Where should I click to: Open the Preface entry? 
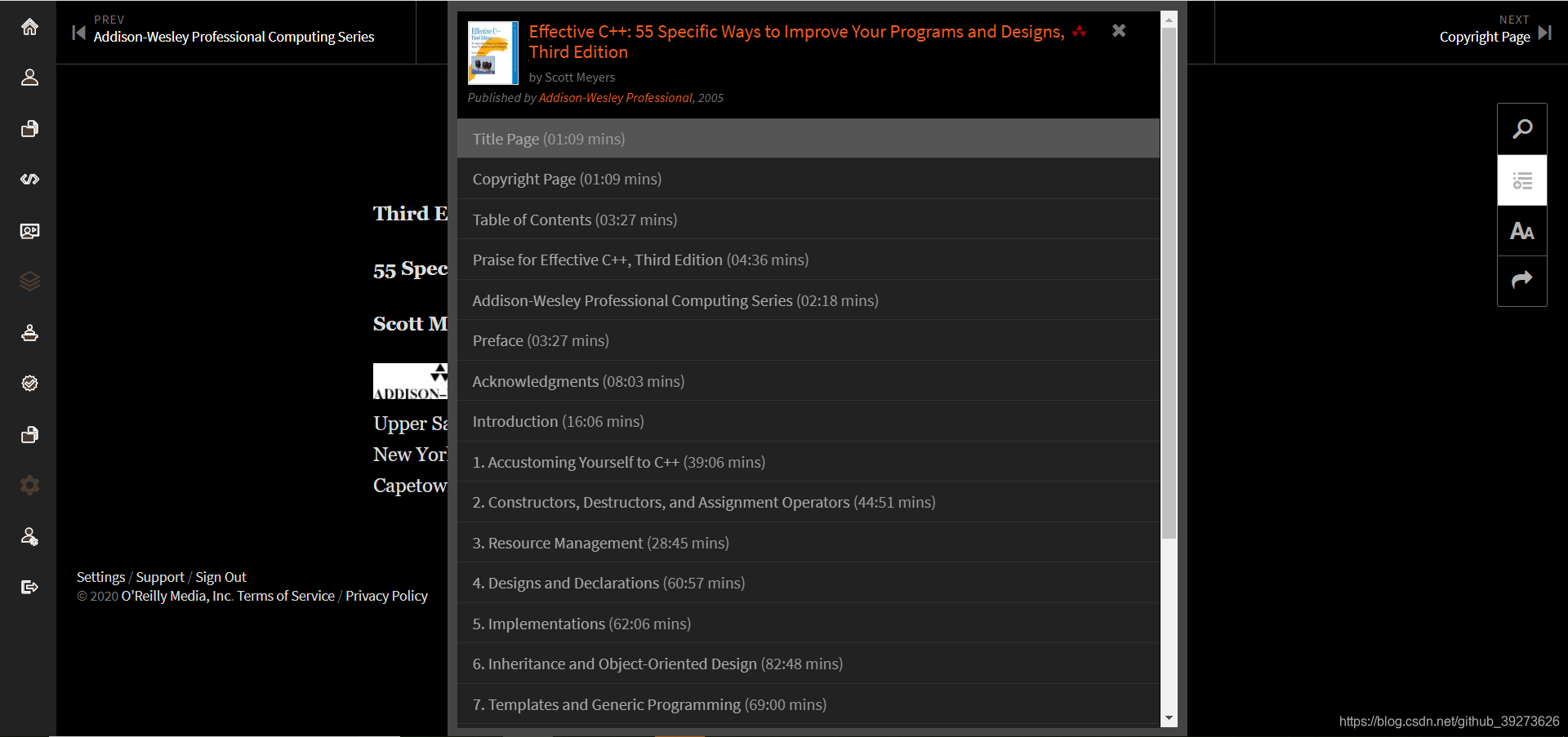[808, 340]
